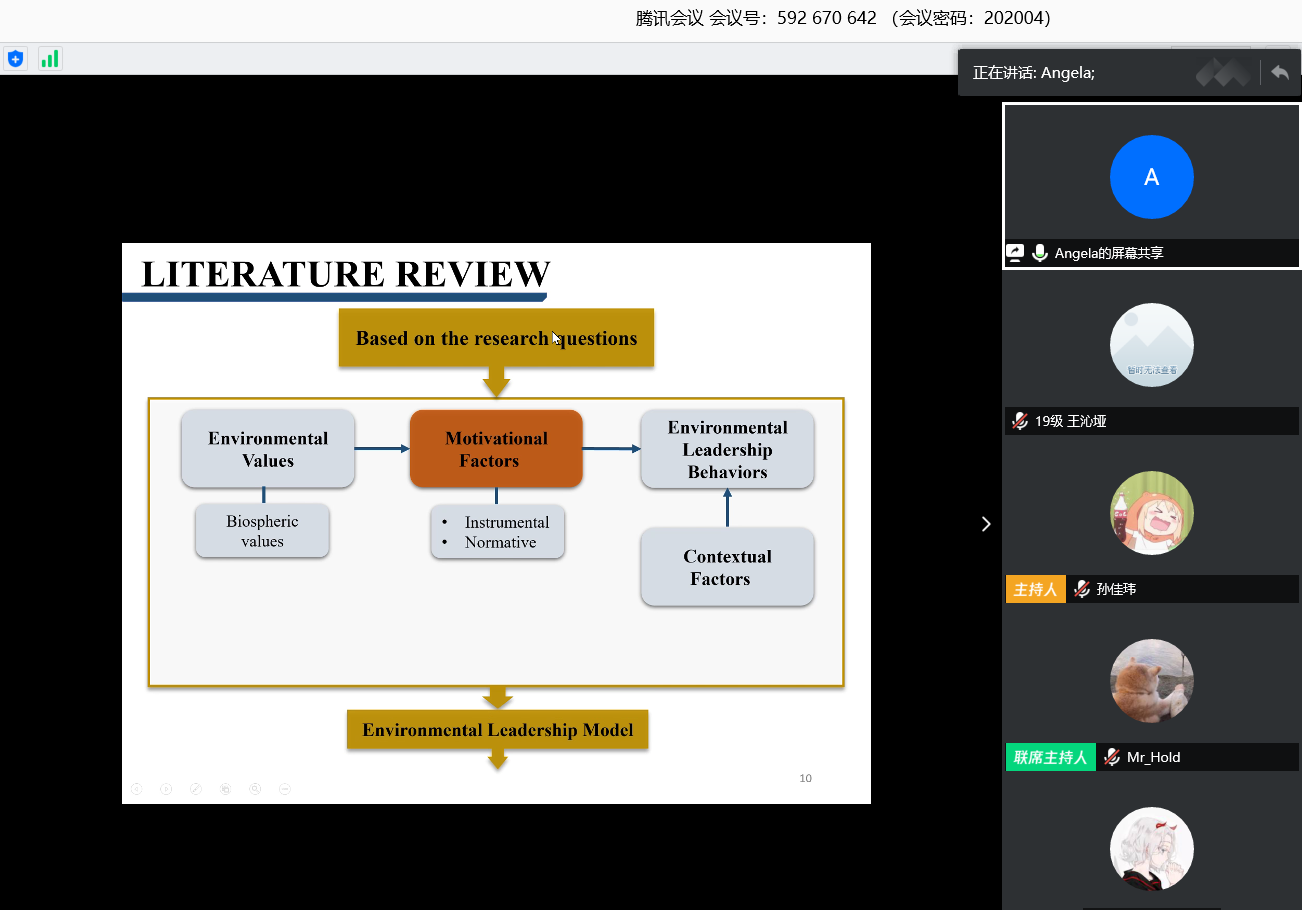The image size is (1302, 910).
Task: Click the slideshow zoom magnifier icon
Action: 255,789
